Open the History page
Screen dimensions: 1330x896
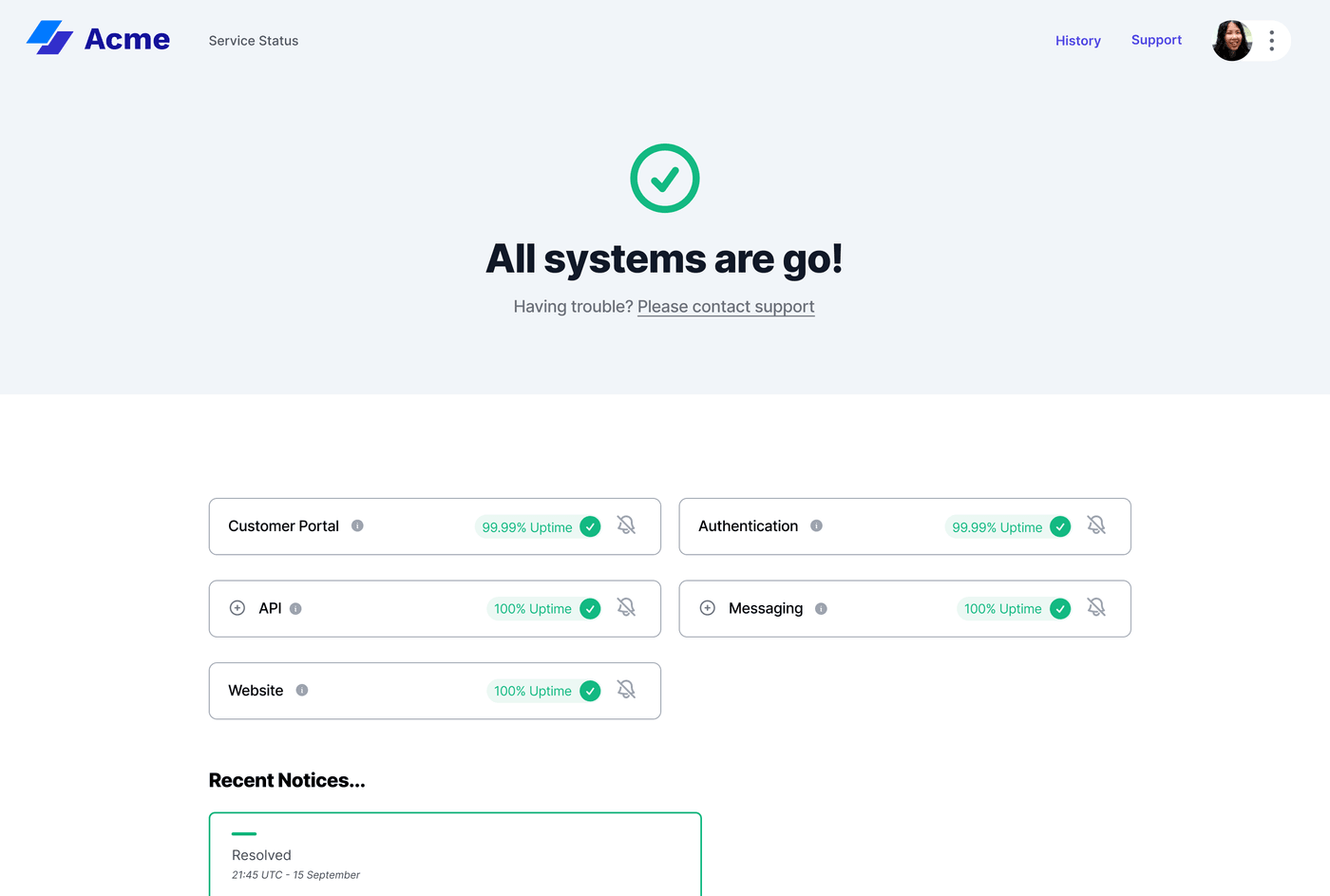[1077, 40]
